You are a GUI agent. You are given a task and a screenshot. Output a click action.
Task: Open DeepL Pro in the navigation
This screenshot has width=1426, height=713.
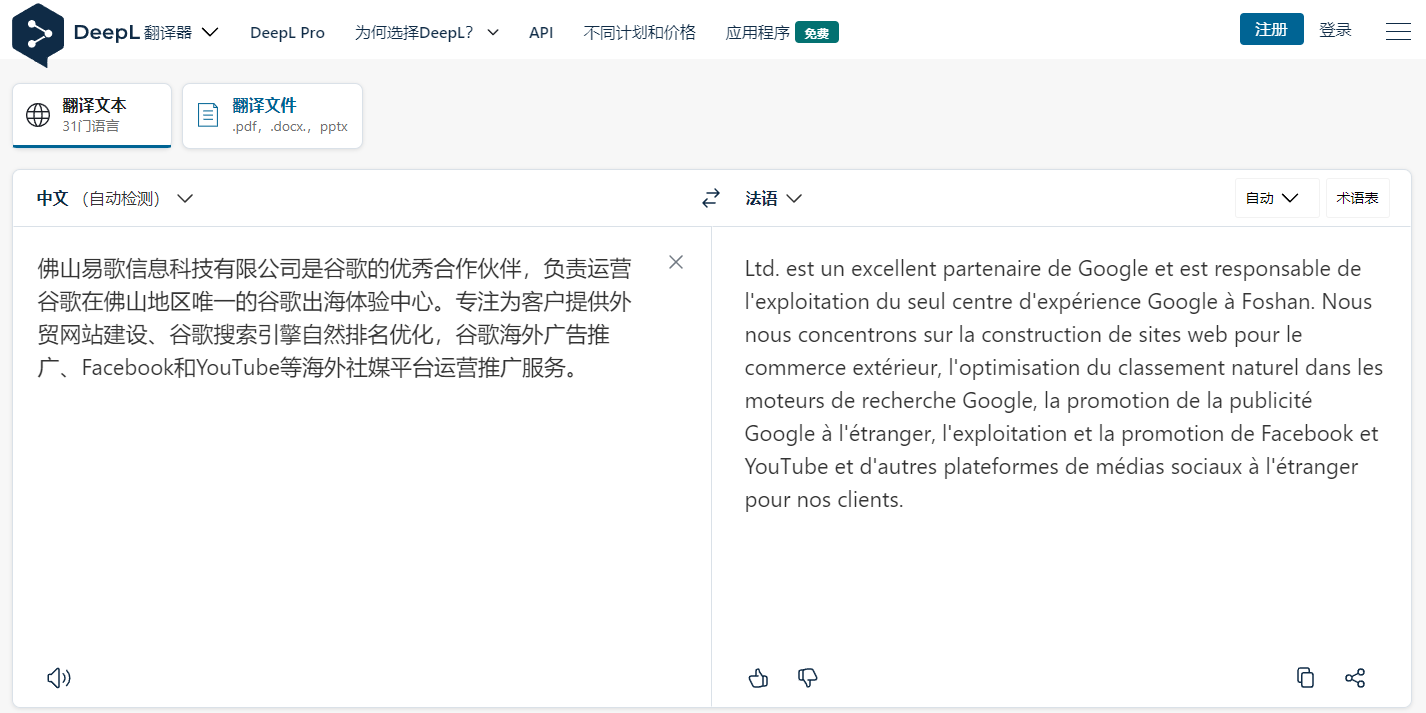click(x=287, y=32)
